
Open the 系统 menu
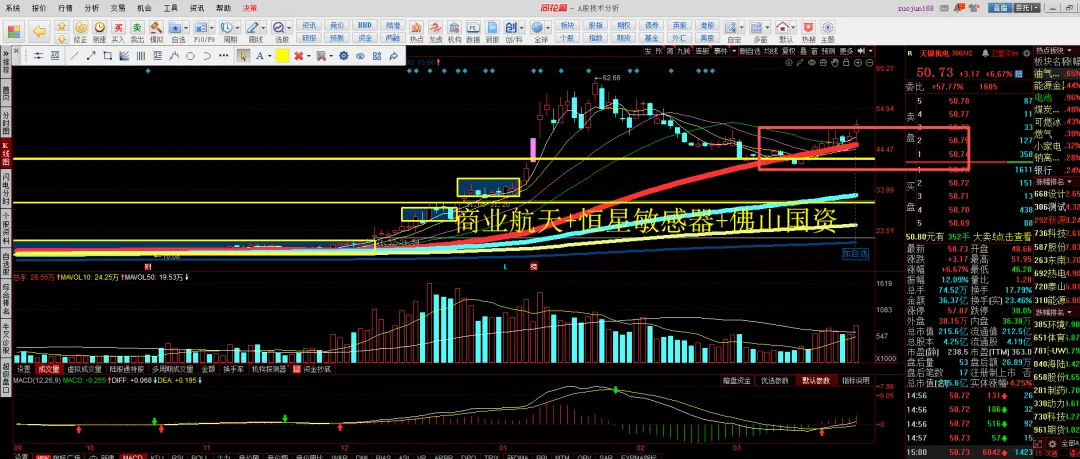coord(13,8)
